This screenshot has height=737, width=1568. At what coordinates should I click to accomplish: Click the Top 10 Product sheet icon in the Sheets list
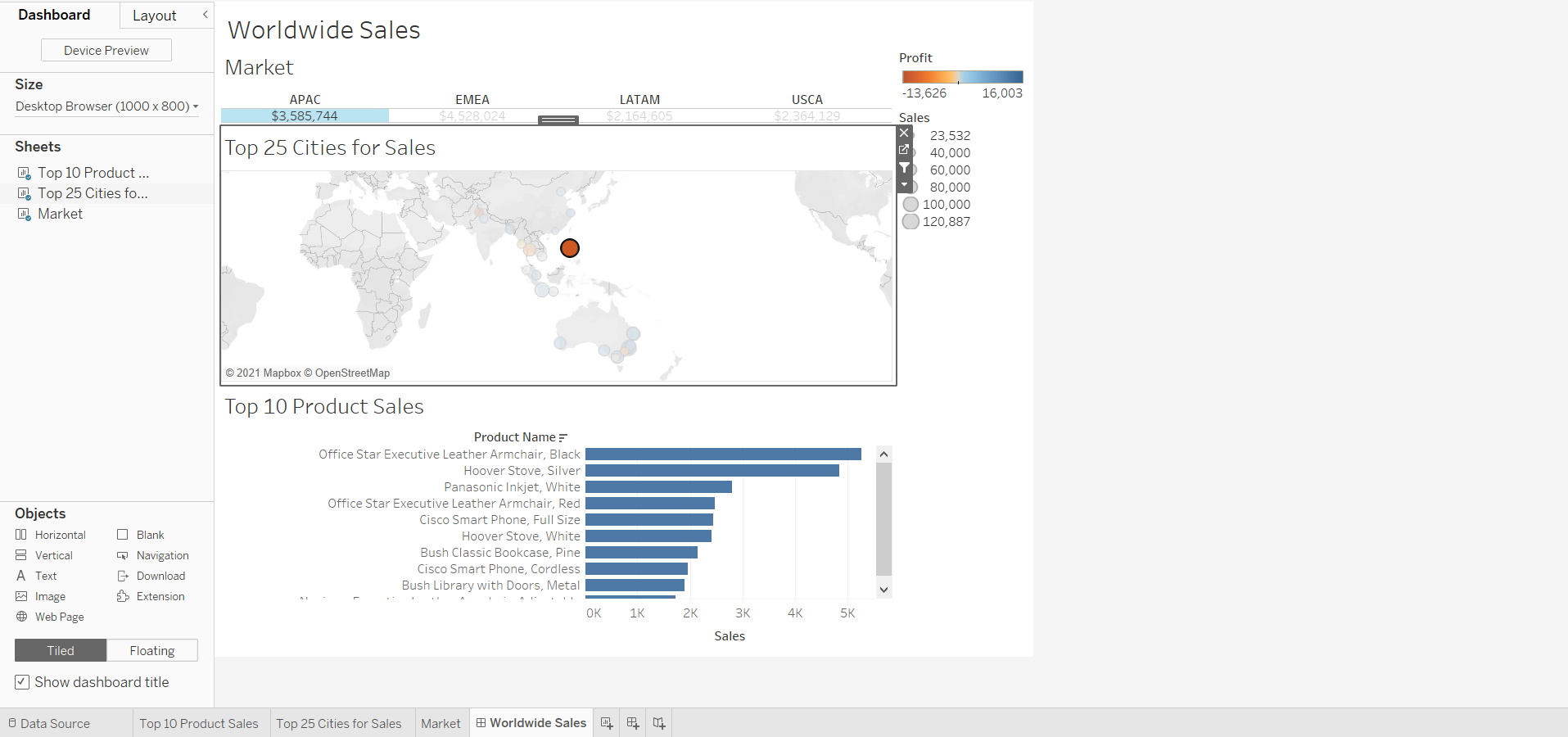coord(24,173)
